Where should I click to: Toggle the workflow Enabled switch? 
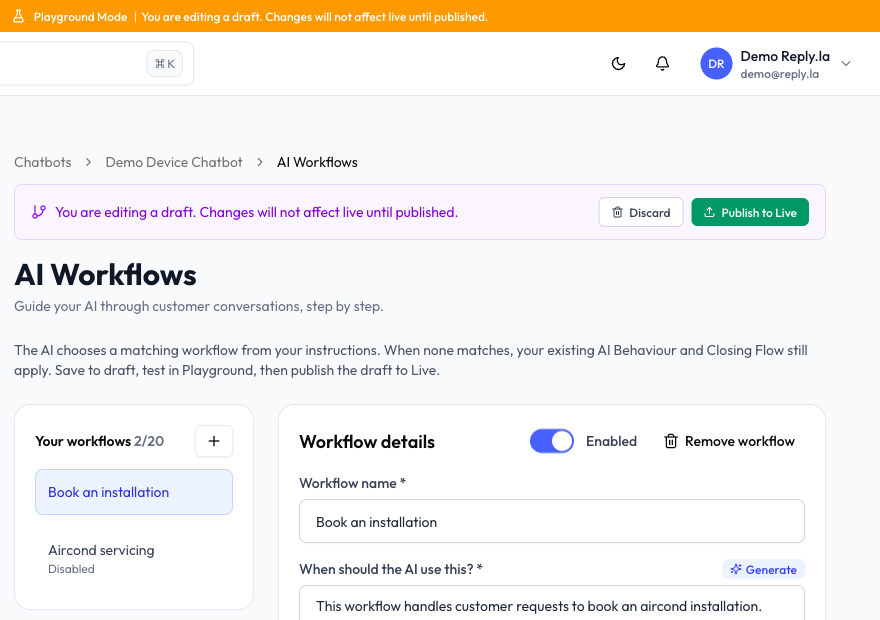(552, 441)
